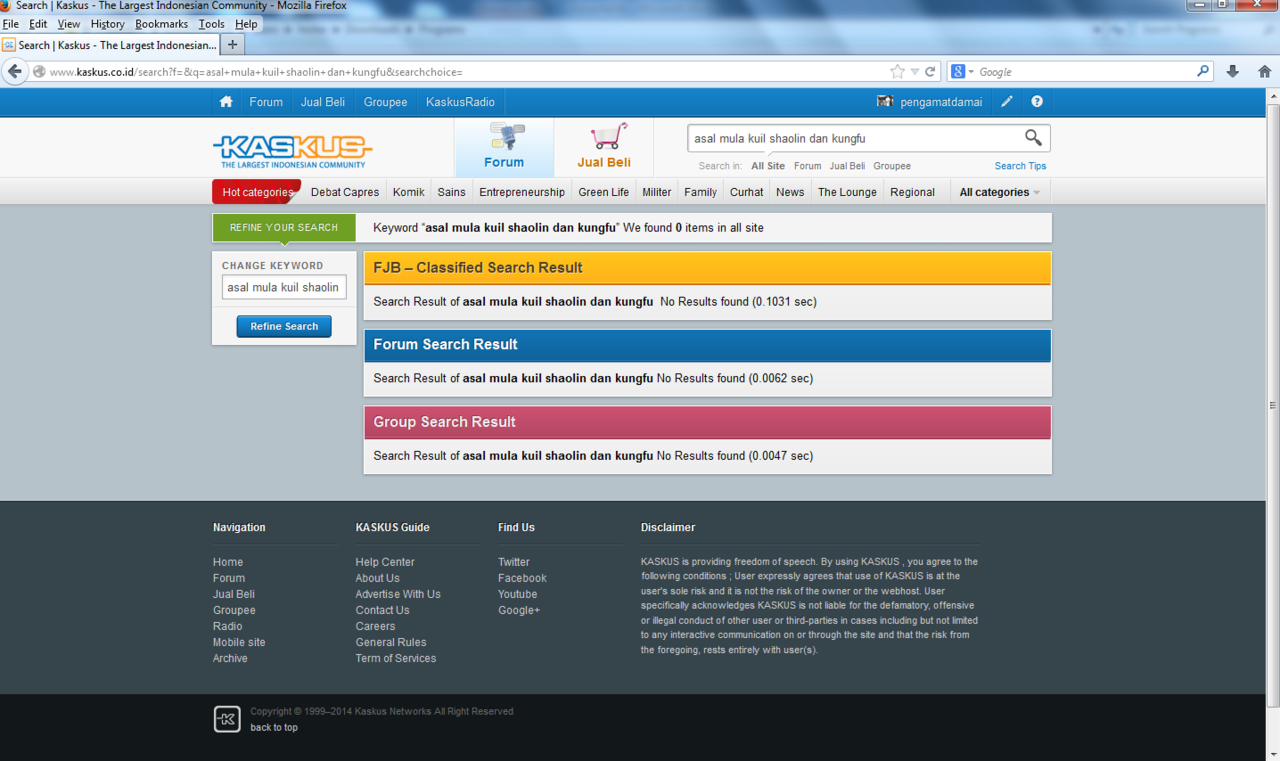Open the History menu
Screen dimensions: 1280x761
coord(108,24)
